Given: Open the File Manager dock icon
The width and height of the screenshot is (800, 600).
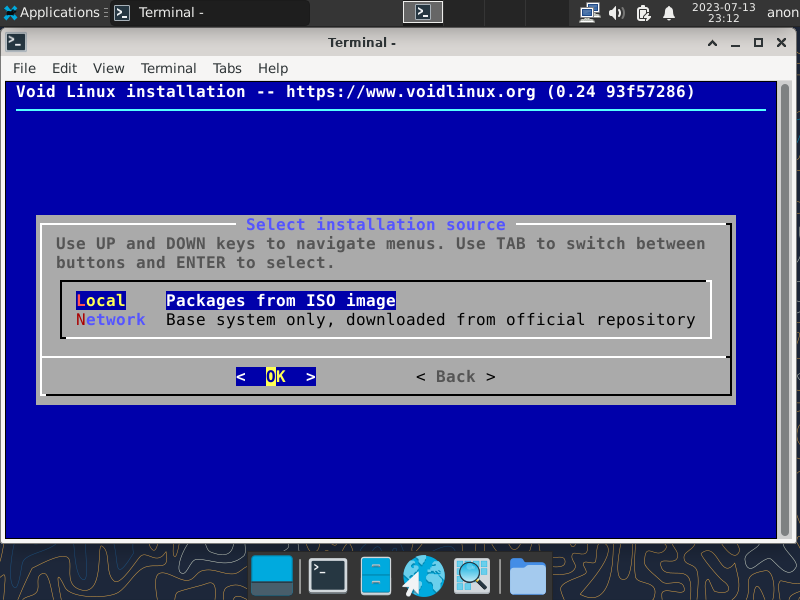Looking at the screenshot, I should tap(376, 576).
